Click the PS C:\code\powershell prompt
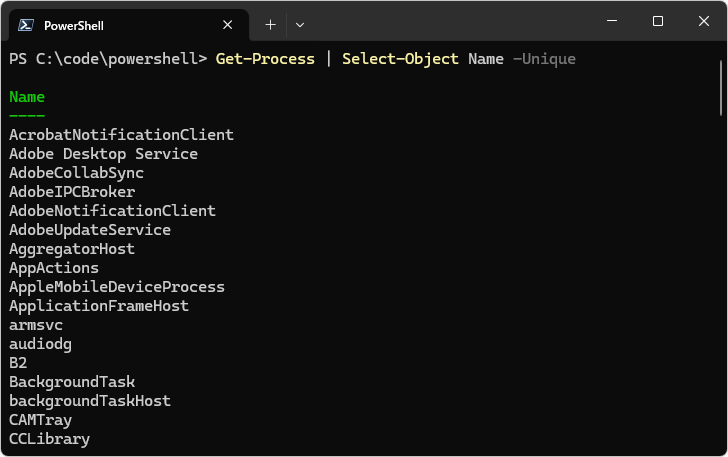This screenshot has width=728, height=457. tap(108, 59)
